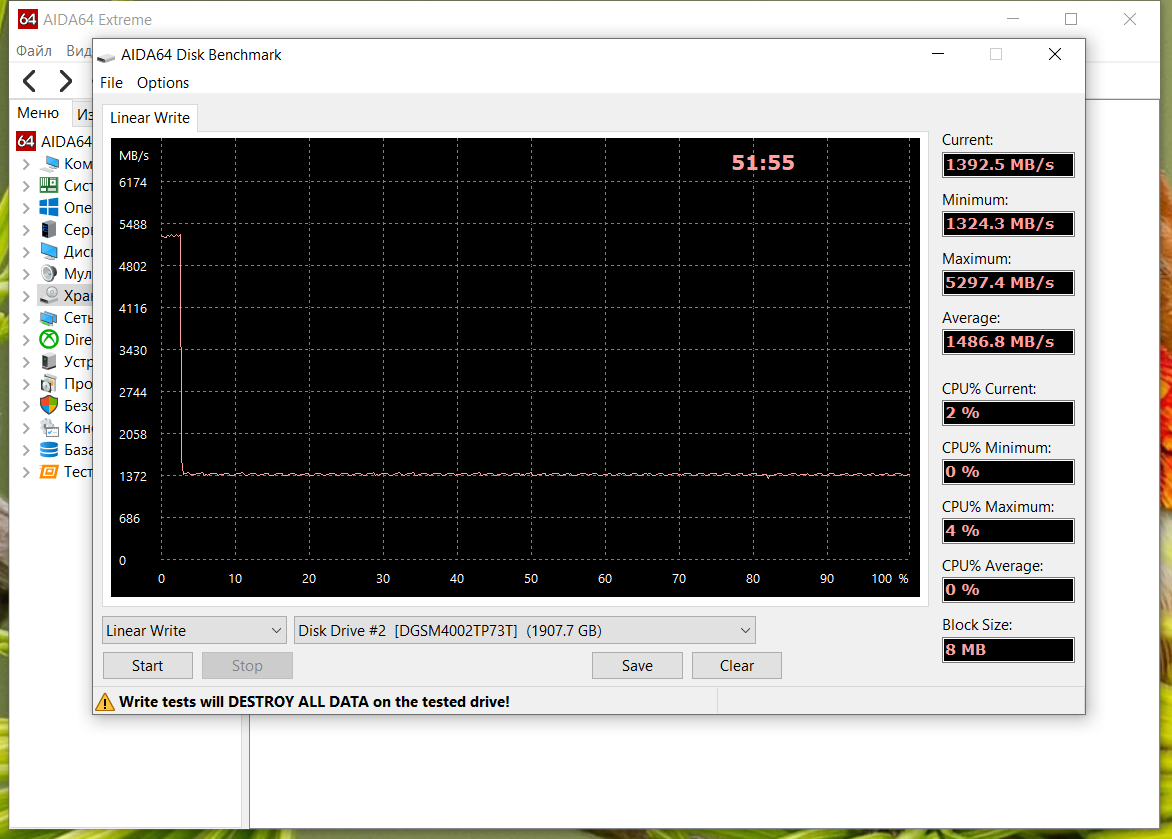Image resolution: width=1172 pixels, height=839 pixels.
Task: Expand the Storage tree node
Action: (x=26, y=295)
